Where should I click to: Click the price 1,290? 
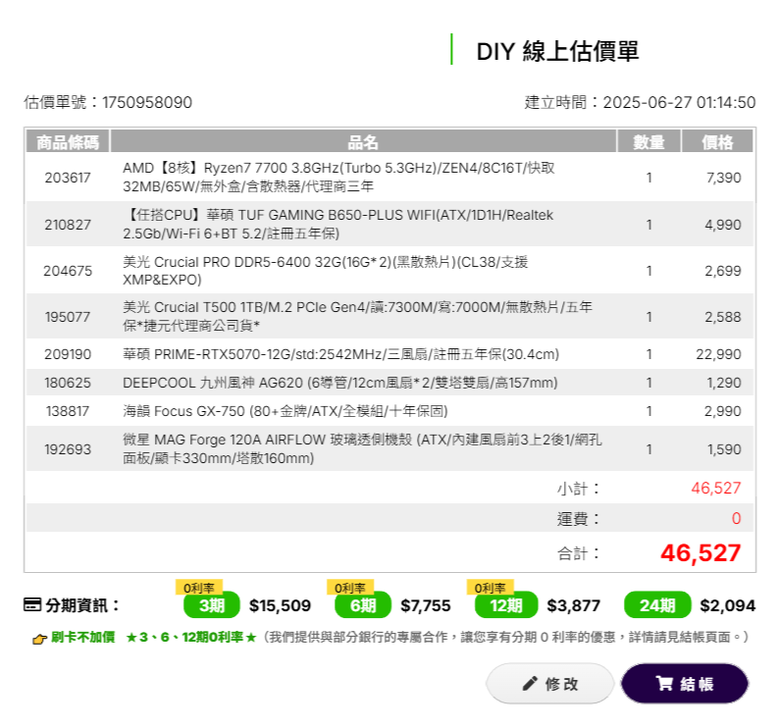coord(724,383)
